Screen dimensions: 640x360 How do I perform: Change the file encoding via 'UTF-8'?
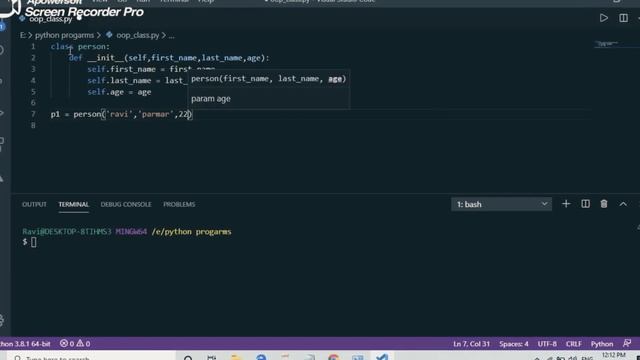coord(547,344)
